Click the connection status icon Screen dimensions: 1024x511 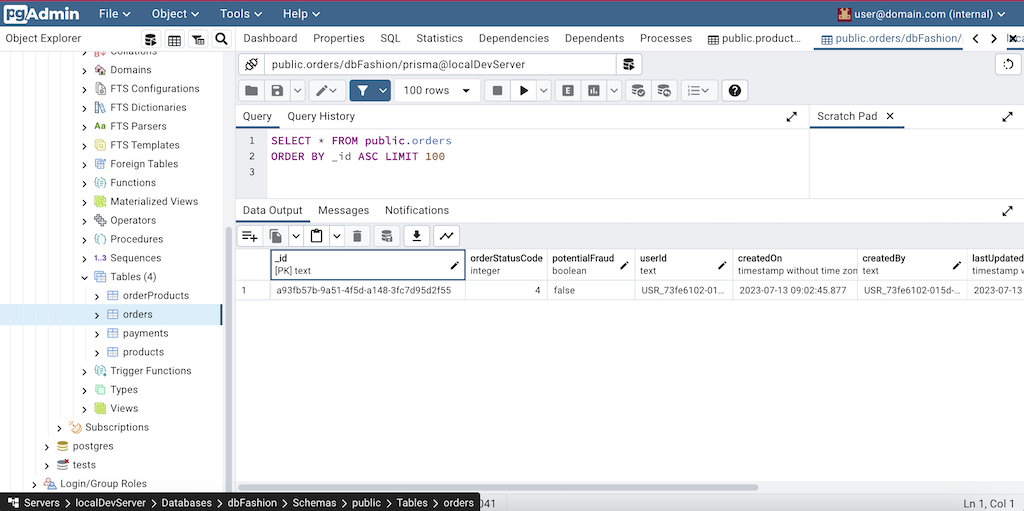(251, 65)
